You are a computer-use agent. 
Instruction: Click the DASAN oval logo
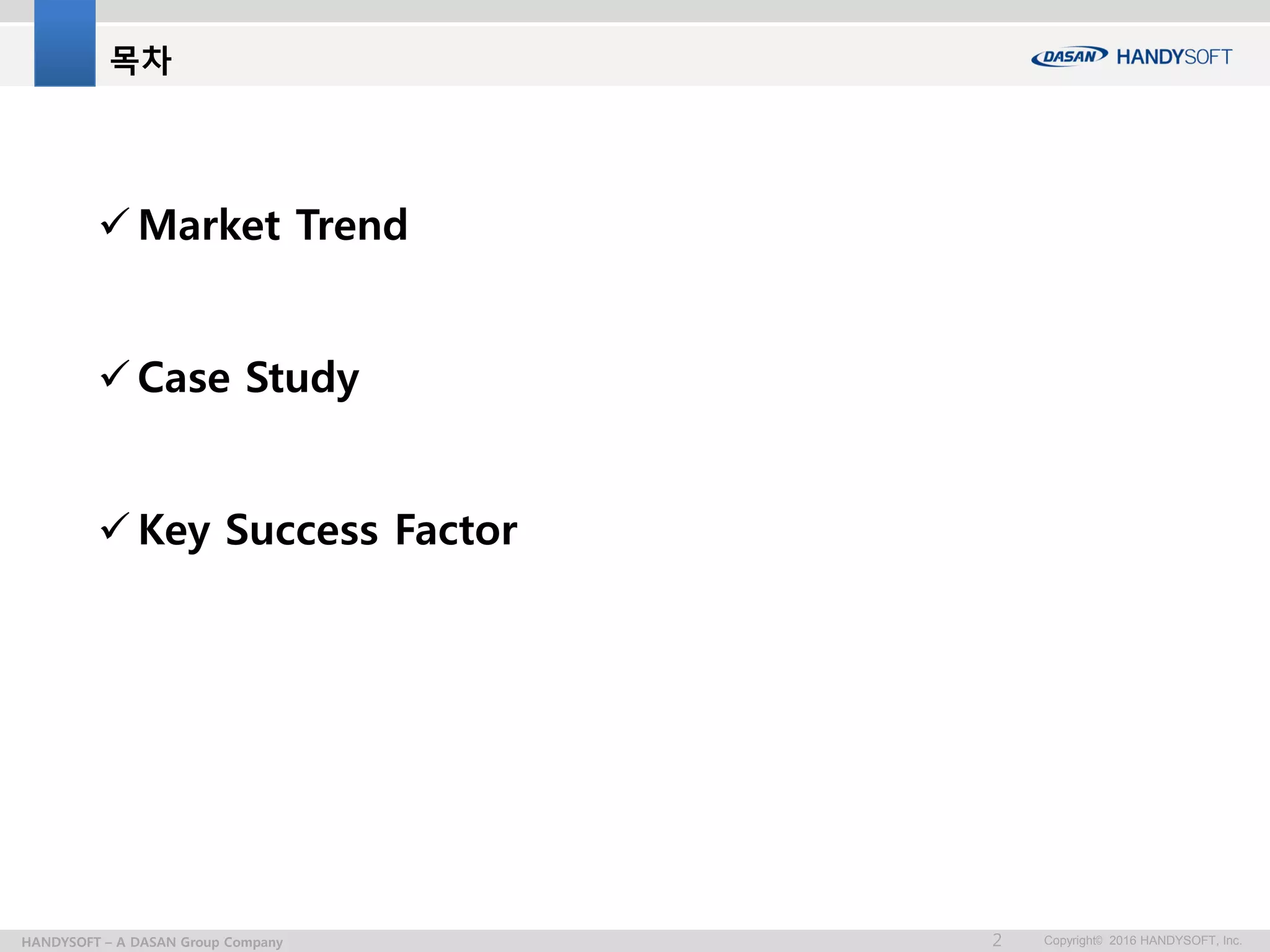click(x=1069, y=56)
